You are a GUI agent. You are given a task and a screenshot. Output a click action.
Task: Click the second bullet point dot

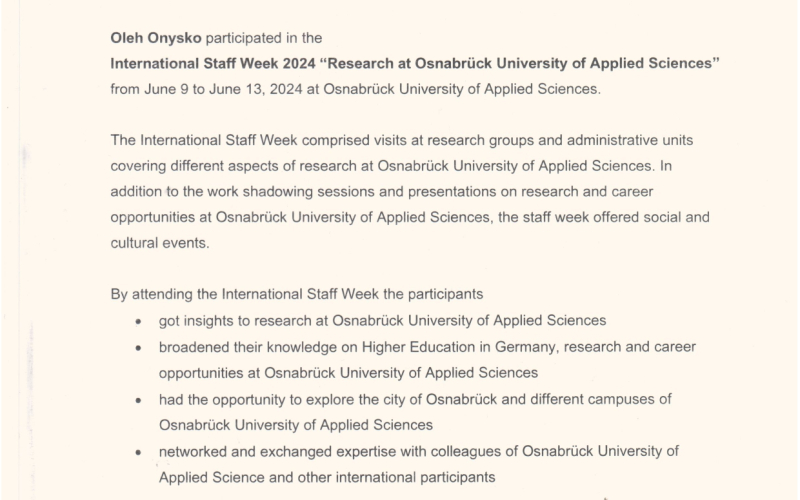click(138, 348)
